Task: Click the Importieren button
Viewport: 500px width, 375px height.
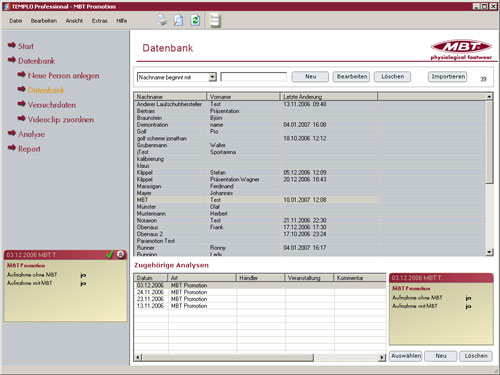Action: (x=448, y=77)
